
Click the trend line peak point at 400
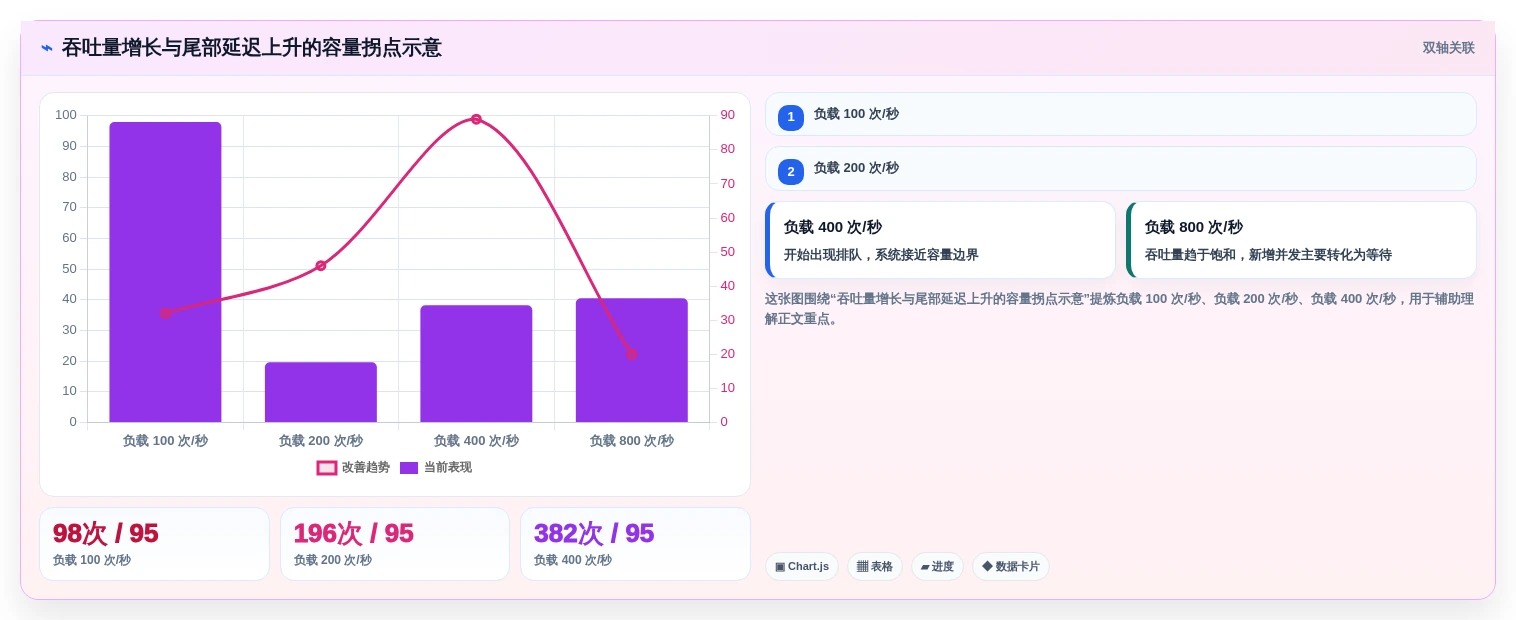pyautogui.click(x=476, y=119)
